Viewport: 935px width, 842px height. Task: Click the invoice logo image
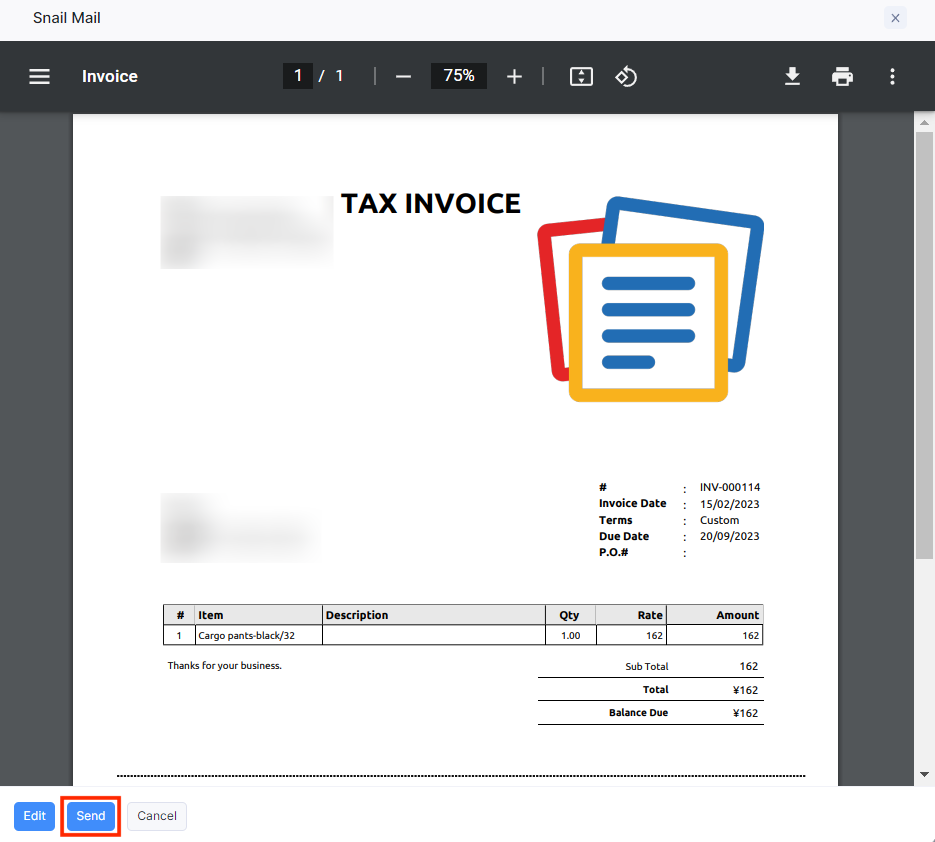click(650, 300)
